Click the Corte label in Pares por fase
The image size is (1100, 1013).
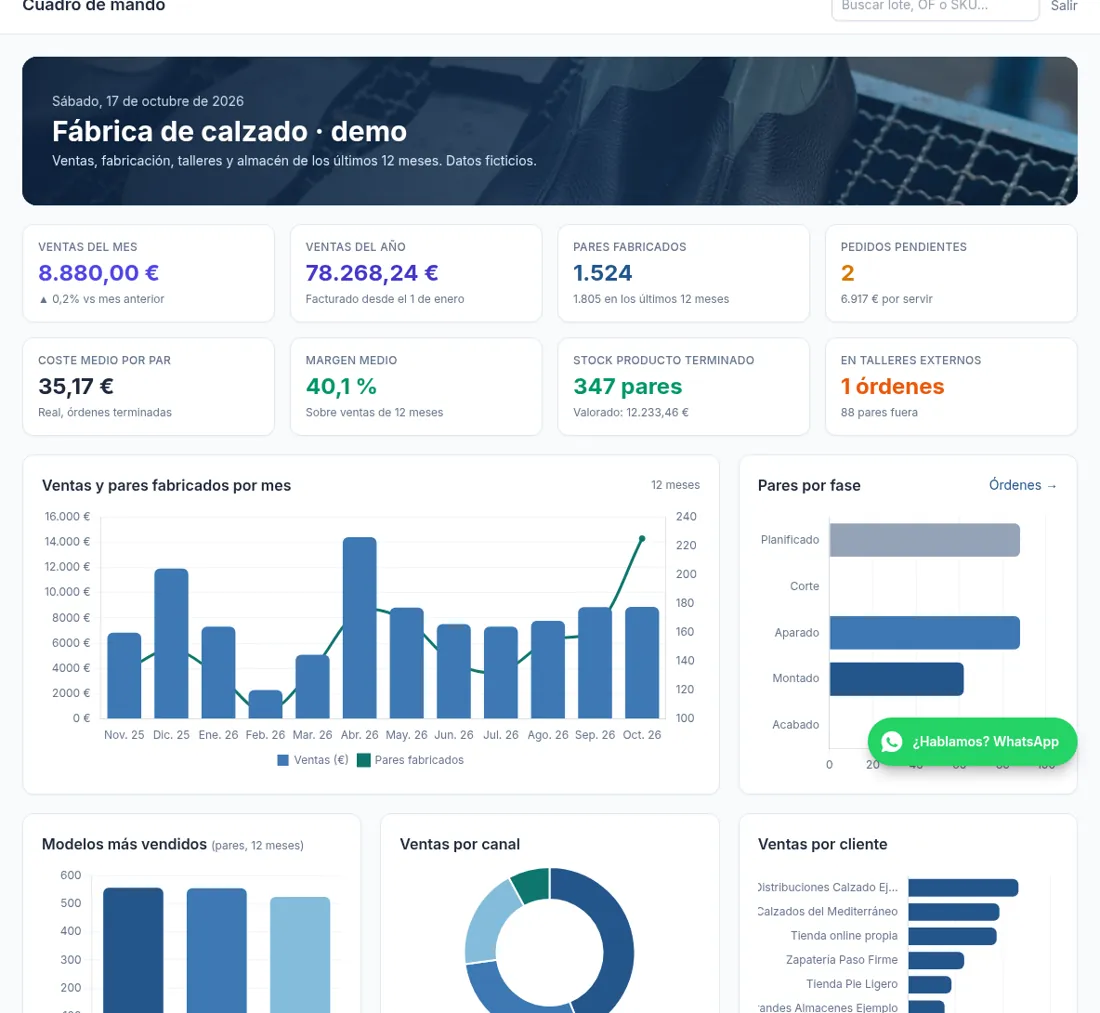804,586
